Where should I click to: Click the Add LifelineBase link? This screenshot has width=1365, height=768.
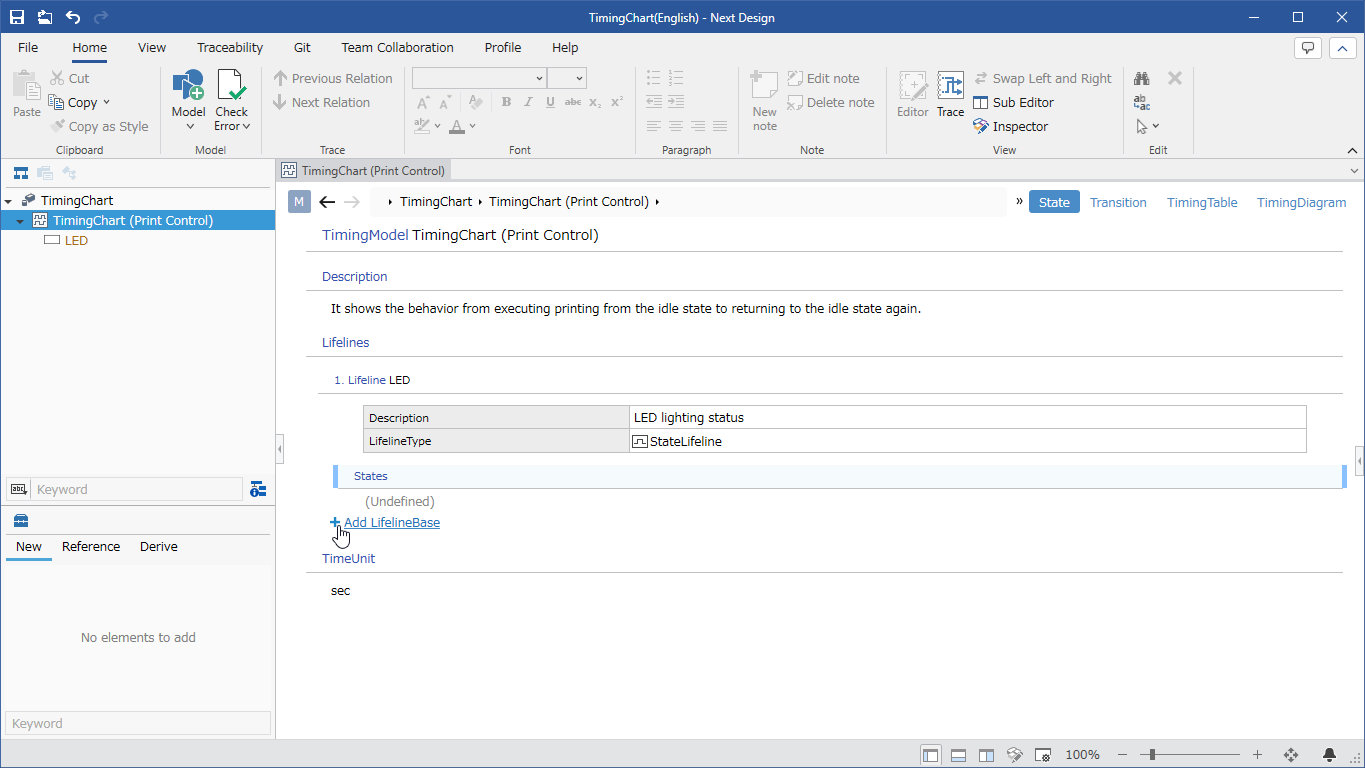pos(392,522)
